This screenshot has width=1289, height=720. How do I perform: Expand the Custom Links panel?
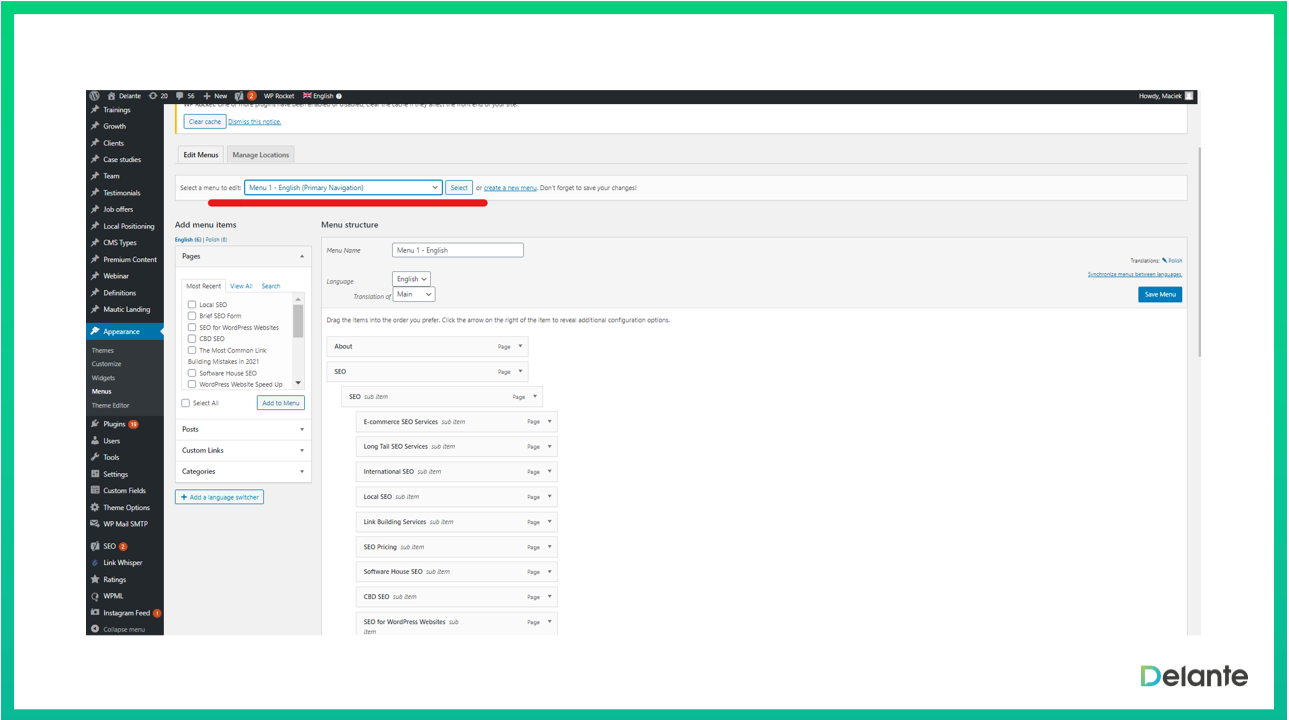pyautogui.click(x=243, y=450)
